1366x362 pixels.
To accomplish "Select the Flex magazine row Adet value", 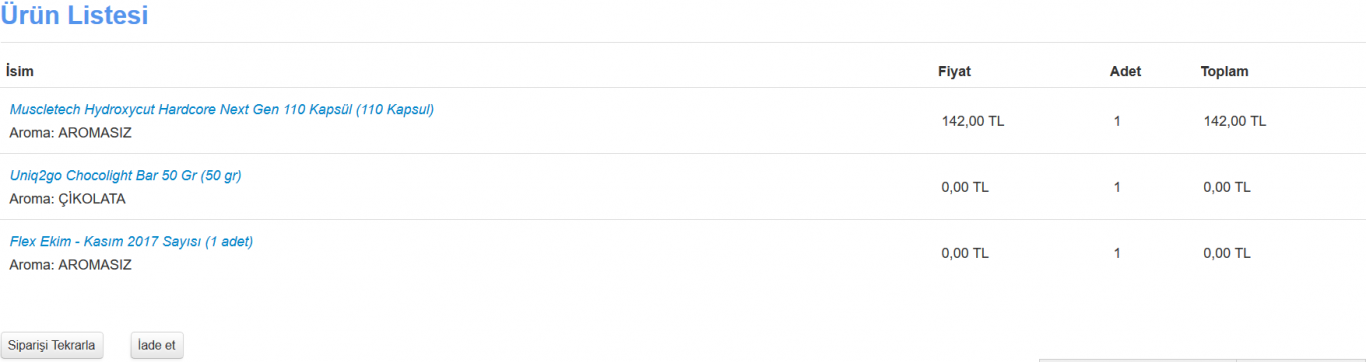I will click(x=1117, y=253).
